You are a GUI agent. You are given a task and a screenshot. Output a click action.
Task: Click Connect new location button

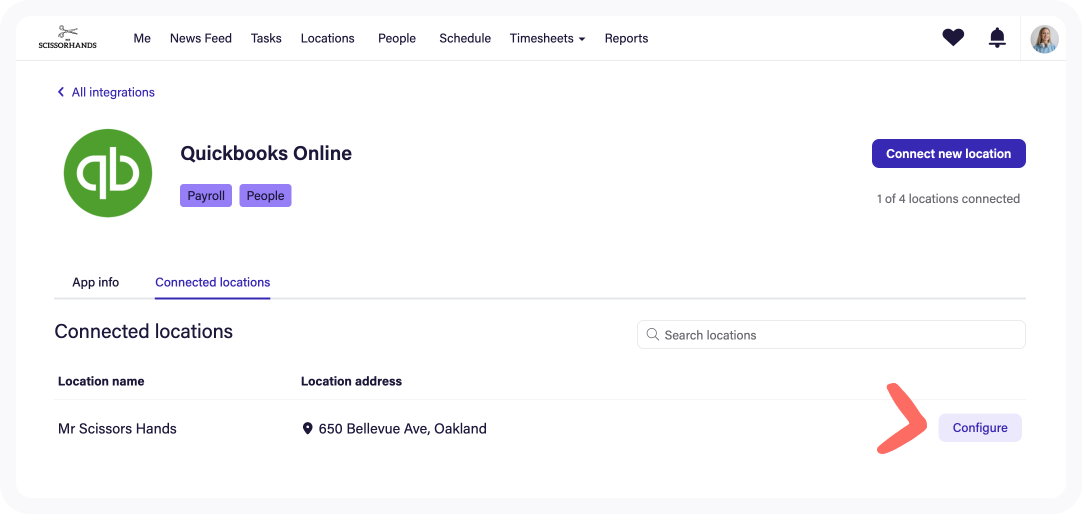(949, 154)
